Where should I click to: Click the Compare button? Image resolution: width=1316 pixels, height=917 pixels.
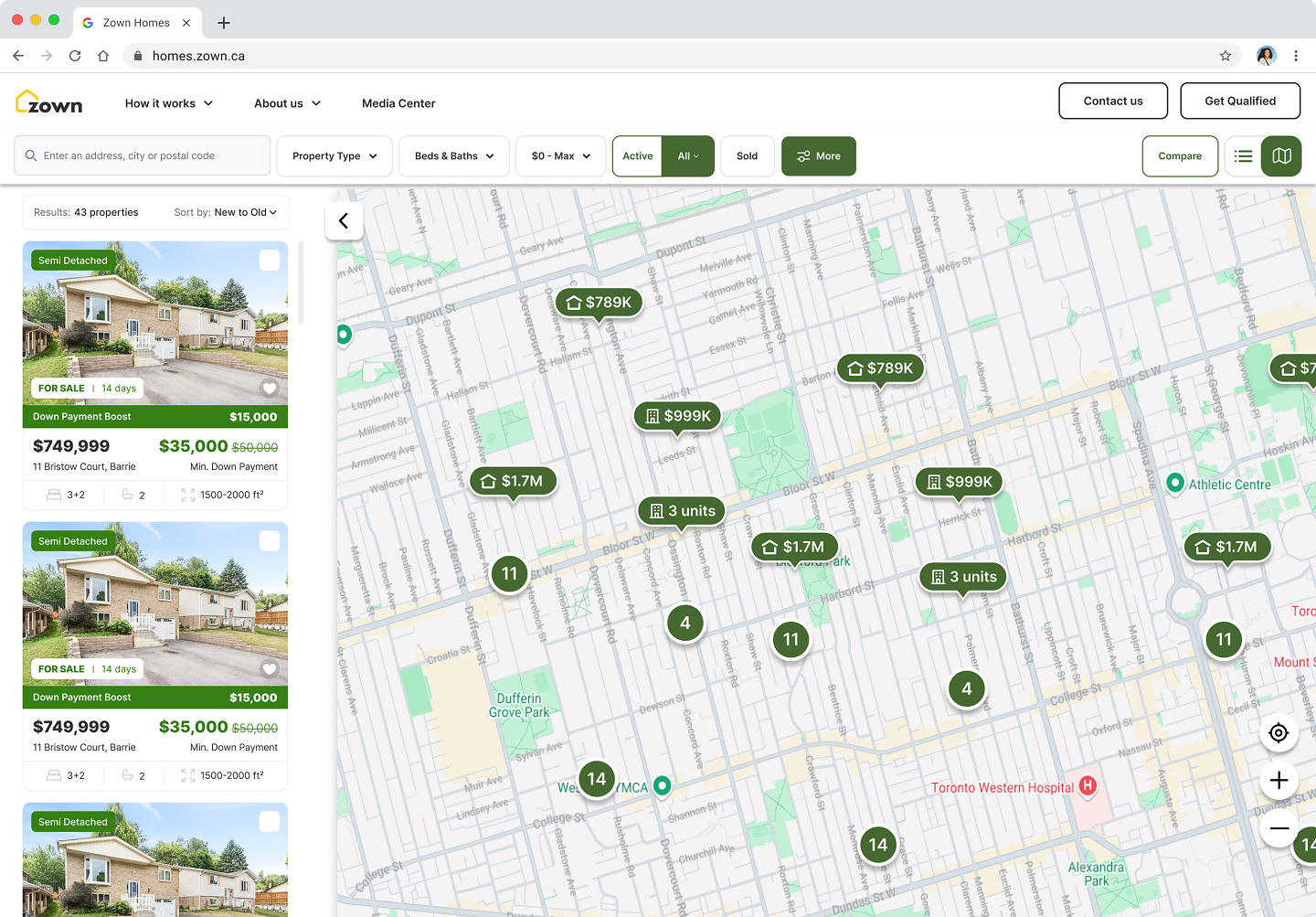click(1180, 156)
